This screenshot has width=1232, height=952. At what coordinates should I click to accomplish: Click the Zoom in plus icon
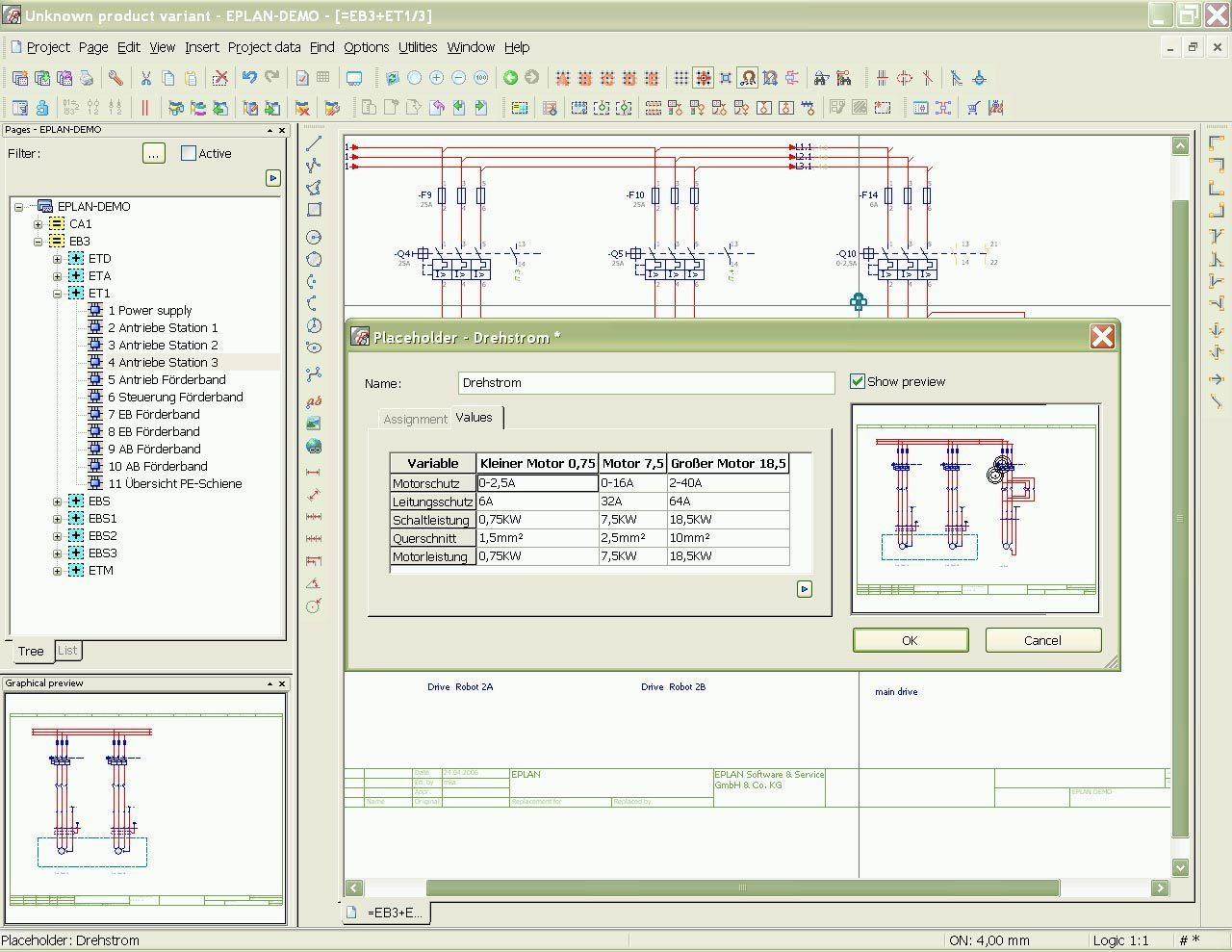point(436,78)
